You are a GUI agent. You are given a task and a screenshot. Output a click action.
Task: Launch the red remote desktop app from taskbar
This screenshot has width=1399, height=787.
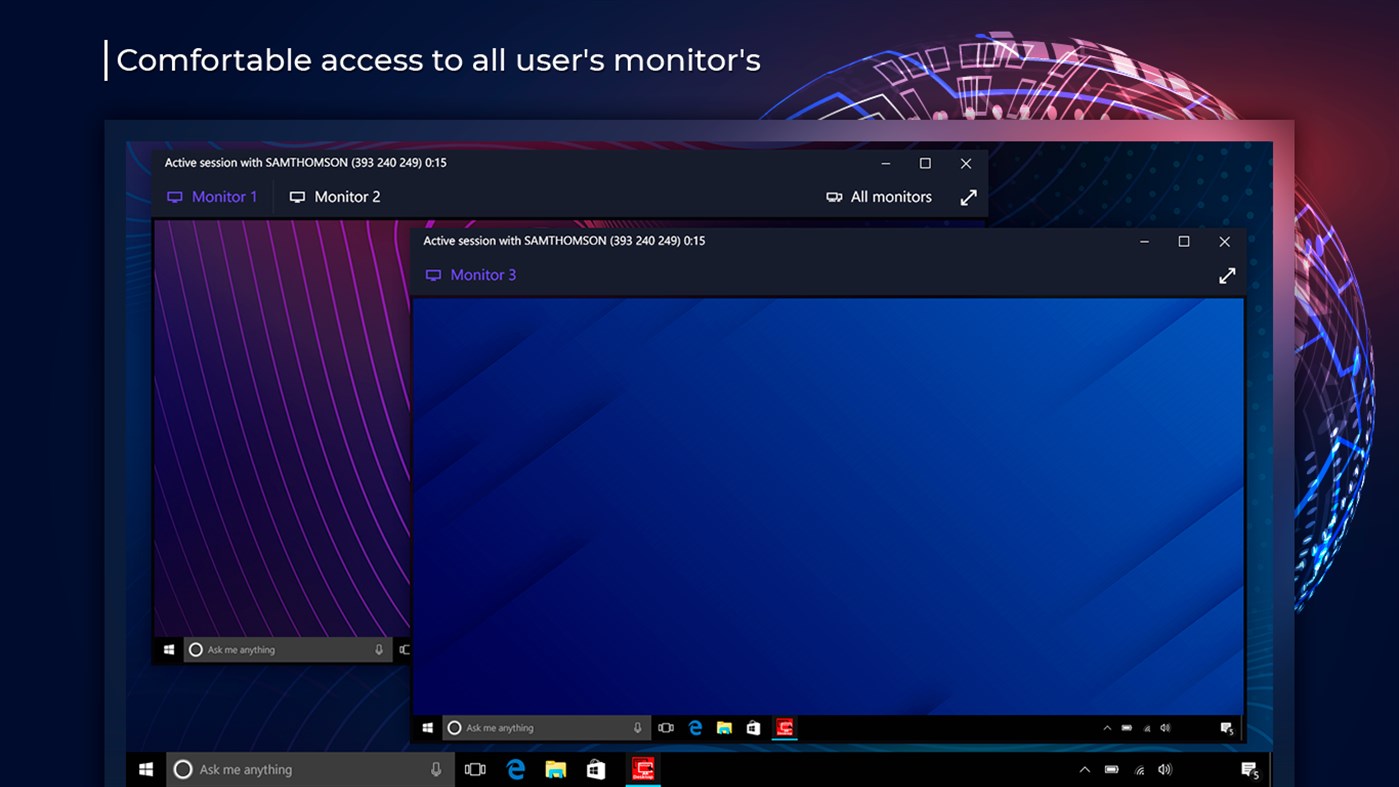point(643,770)
